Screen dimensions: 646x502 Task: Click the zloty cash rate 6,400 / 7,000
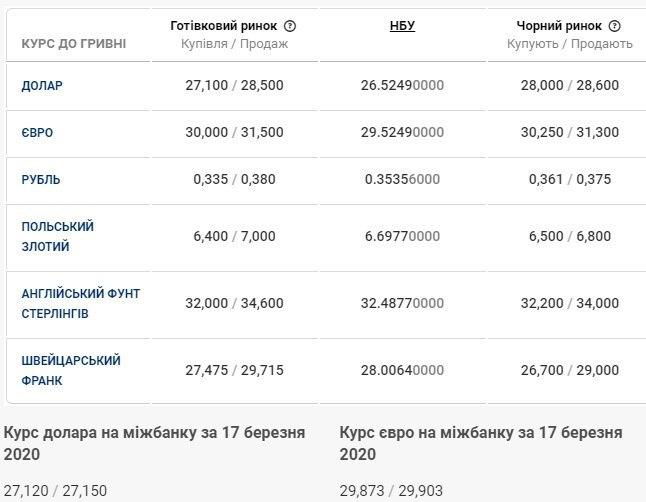tap(235, 236)
